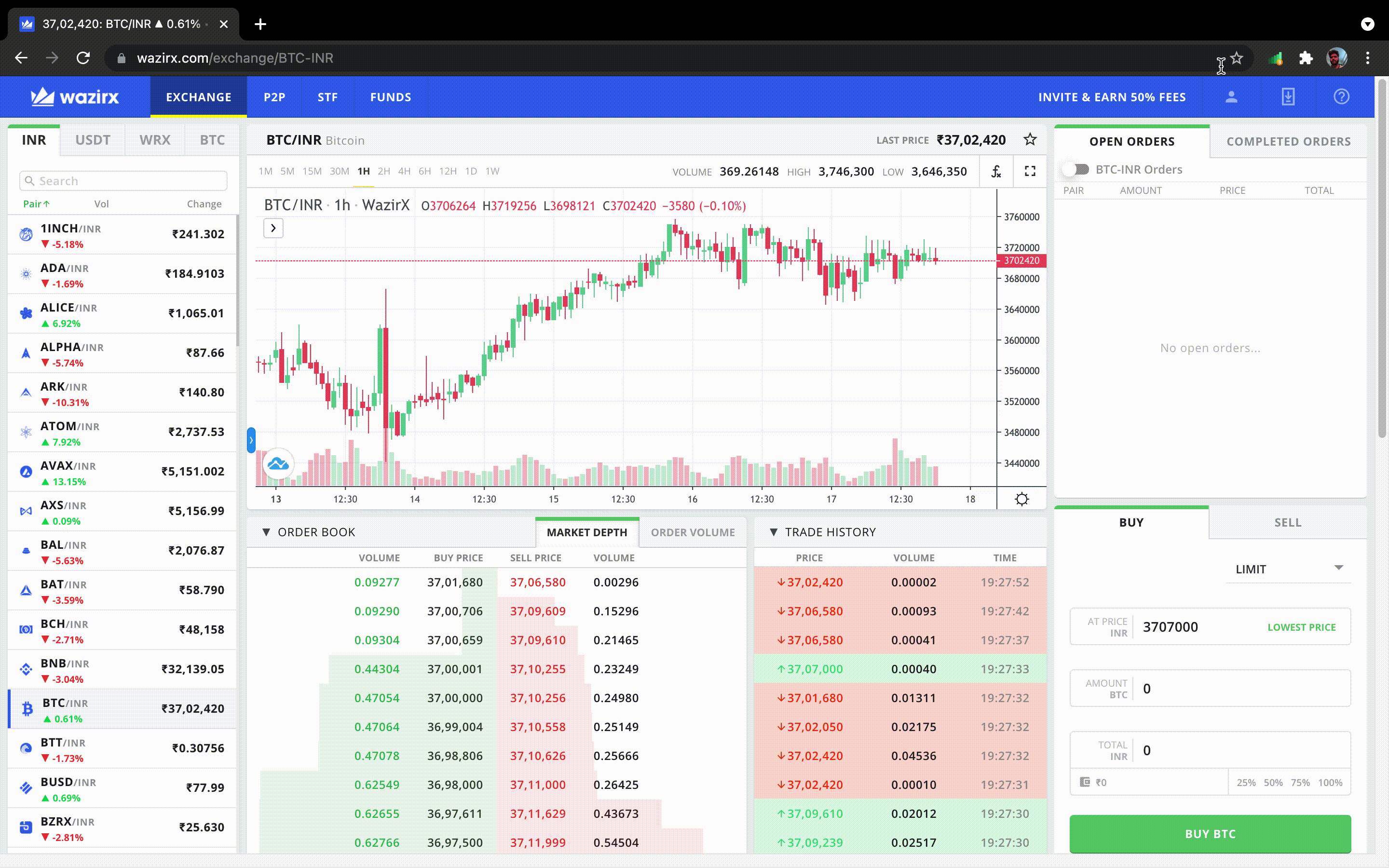
Task: Open the chart indicators fx icon
Action: [x=996, y=171]
